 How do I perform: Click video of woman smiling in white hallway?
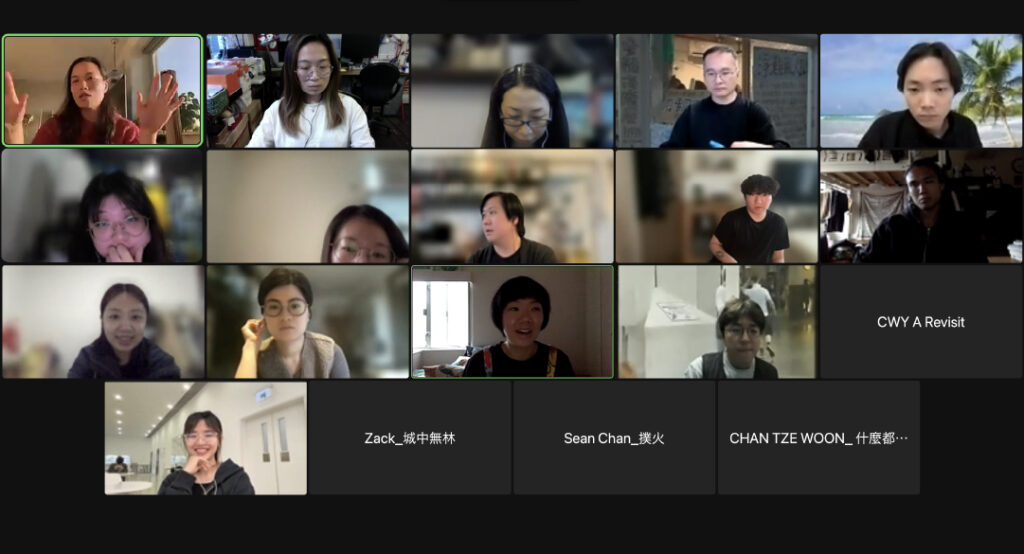(x=205, y=438)
